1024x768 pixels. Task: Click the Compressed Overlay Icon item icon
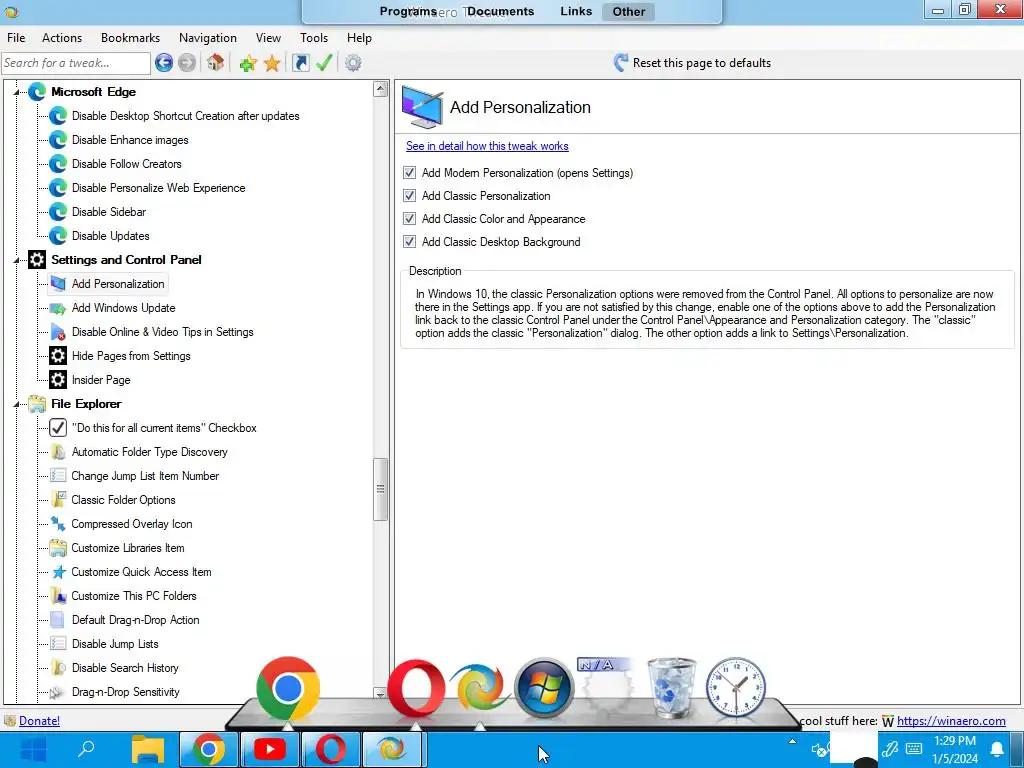point(58,524)
